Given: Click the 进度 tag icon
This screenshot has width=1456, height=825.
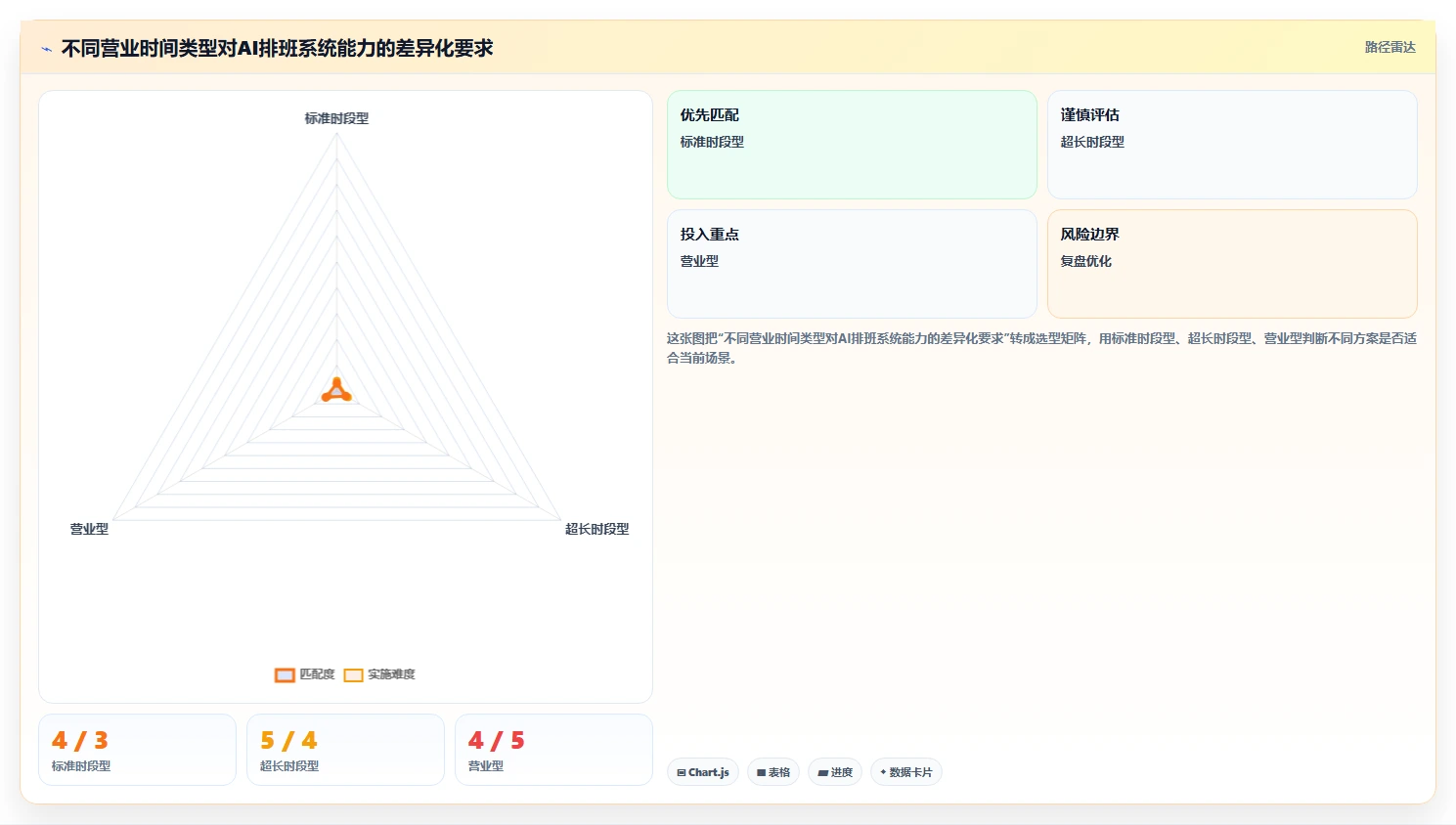Looking at the screenshot, I should click(x=823, y=772).
